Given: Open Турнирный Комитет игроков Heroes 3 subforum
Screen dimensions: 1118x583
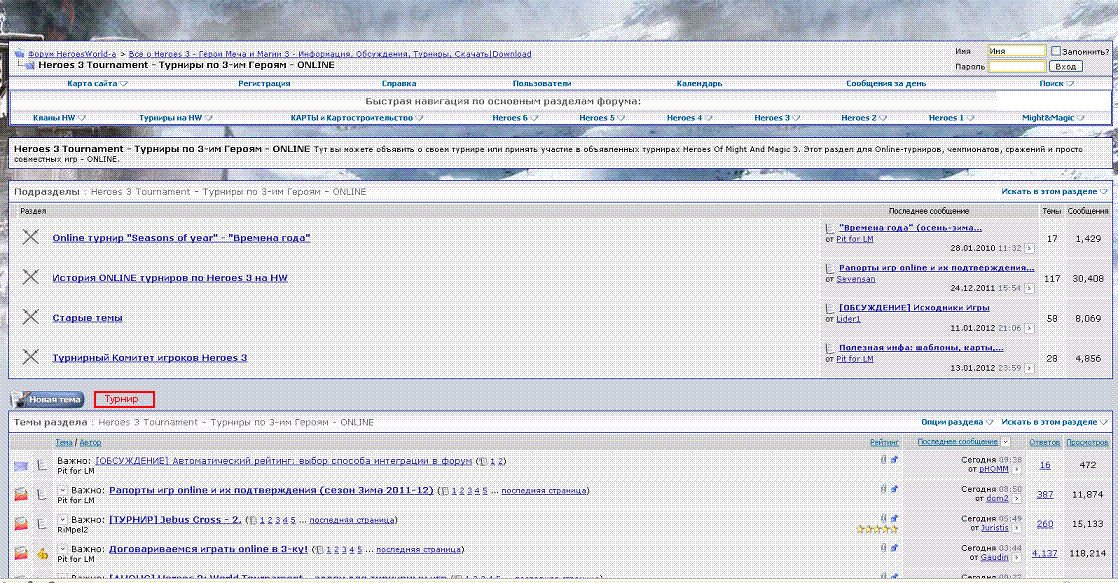Looking at the screenshot, I should (x=150, y=358).
